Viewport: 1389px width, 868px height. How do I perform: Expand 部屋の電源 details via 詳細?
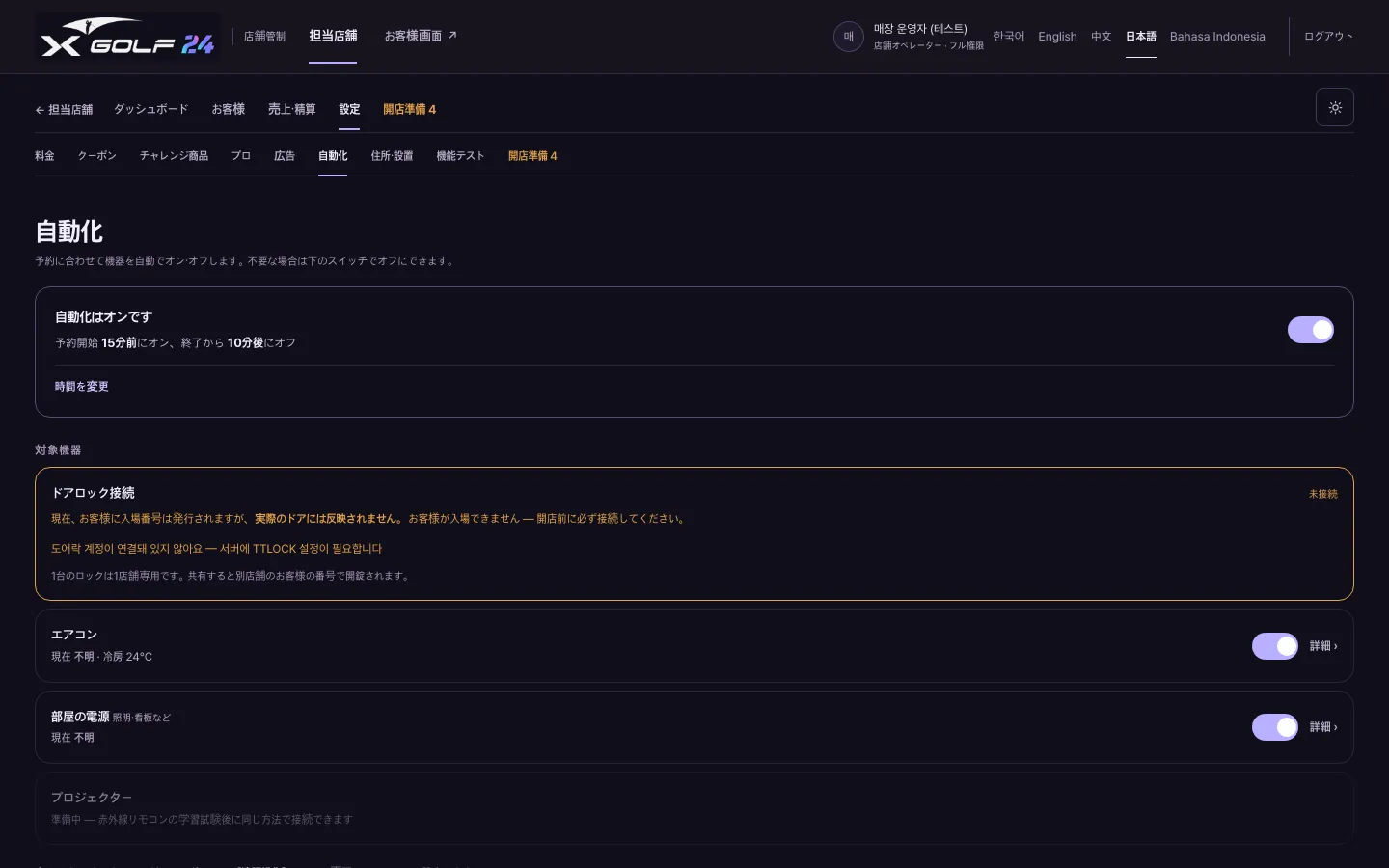(x=1323, y=727)
